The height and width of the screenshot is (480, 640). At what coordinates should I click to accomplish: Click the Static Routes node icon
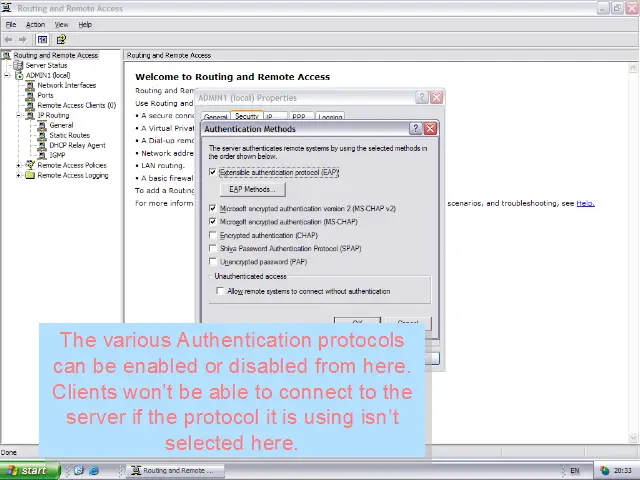click(x=42, y=136)
